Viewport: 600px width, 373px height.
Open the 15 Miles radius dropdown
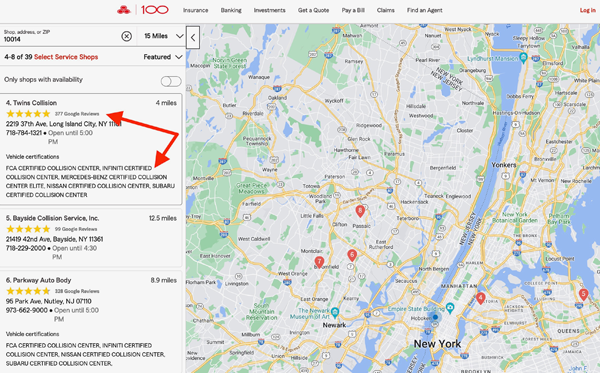click(163, 36)
